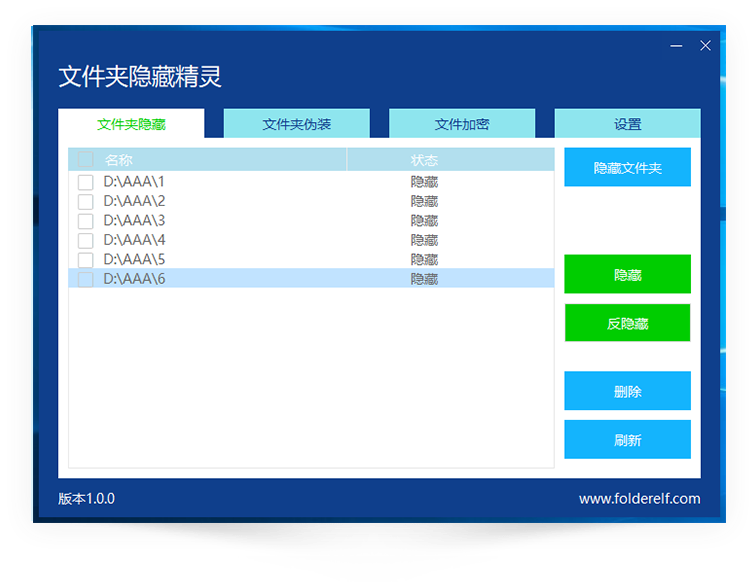Select the row text D:\AAA\5

point(134,259)
